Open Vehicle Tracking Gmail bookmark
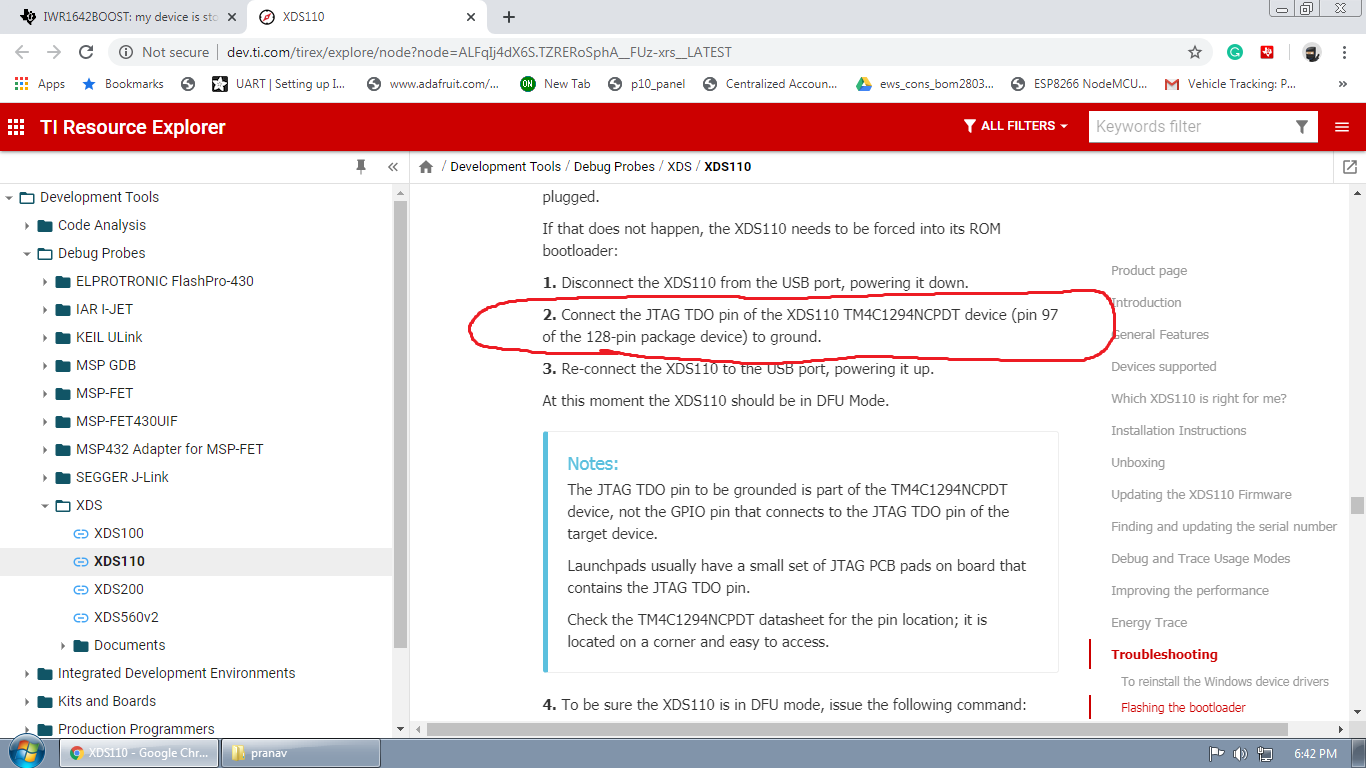Viewport: 1366px width, 768px height. click(x=1231, y=84)
